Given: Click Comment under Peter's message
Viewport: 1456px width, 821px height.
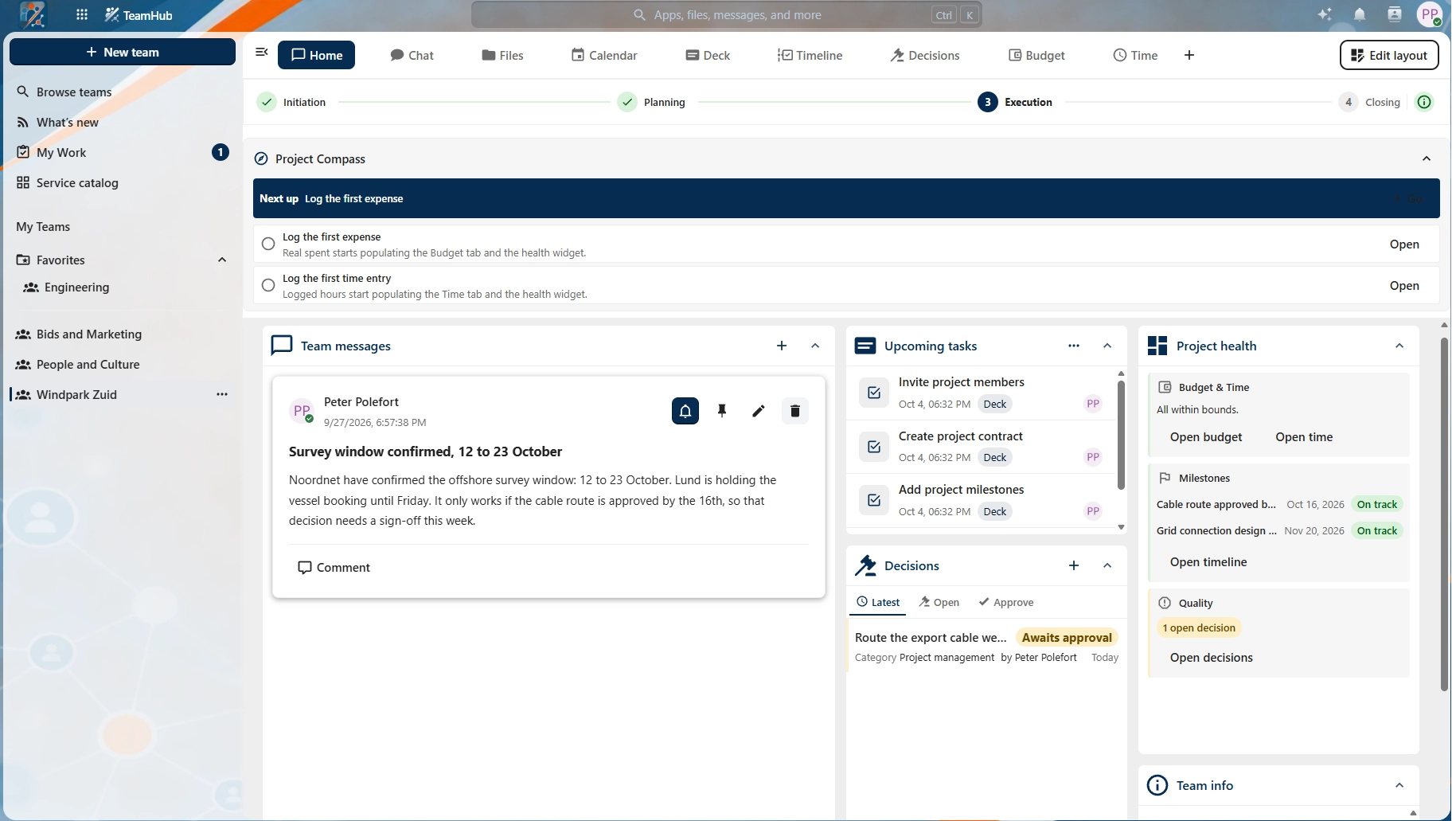Looking at the screenshot, I should 334,567.
